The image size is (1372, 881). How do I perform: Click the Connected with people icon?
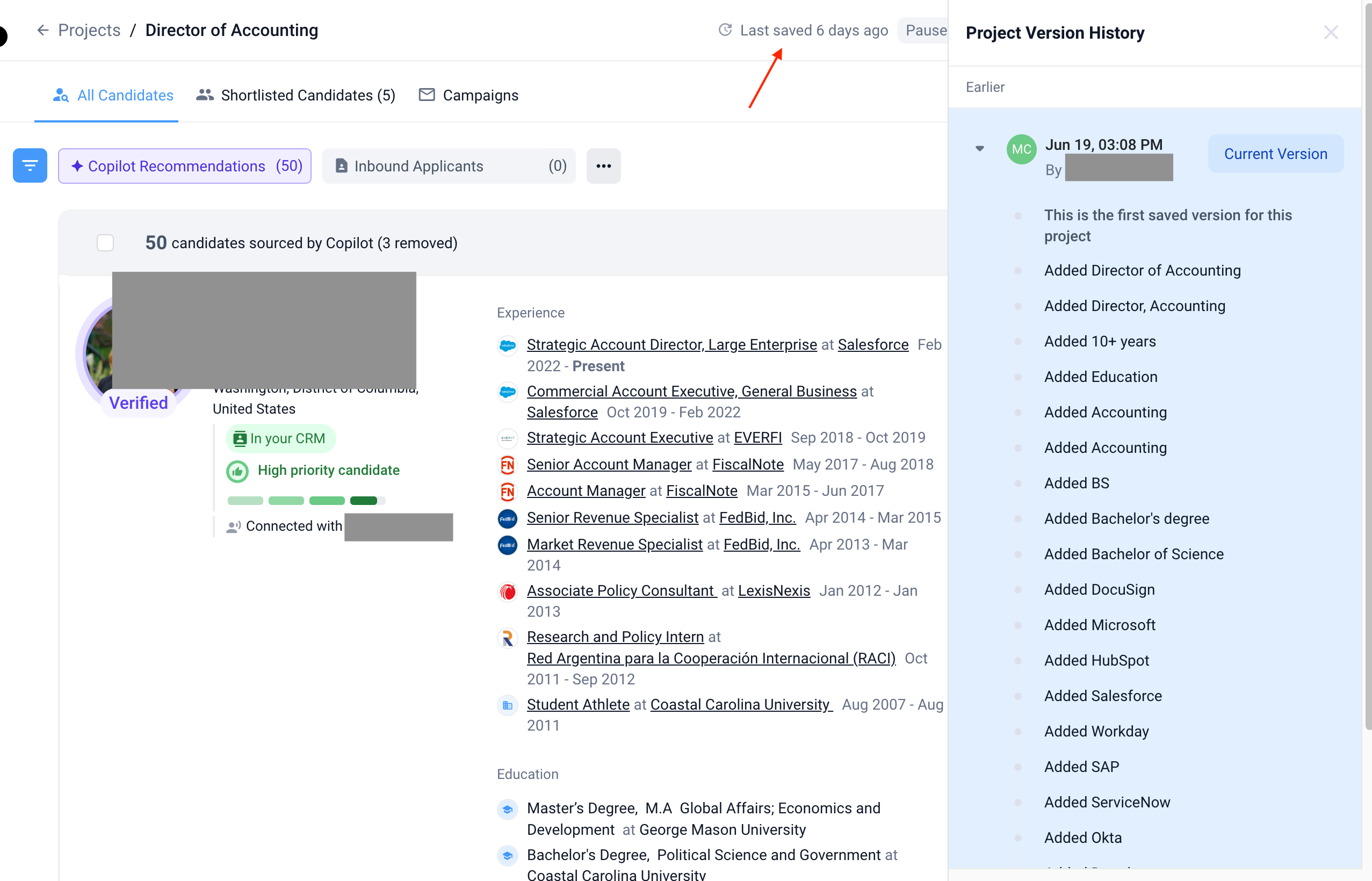[x=233, y=527]
